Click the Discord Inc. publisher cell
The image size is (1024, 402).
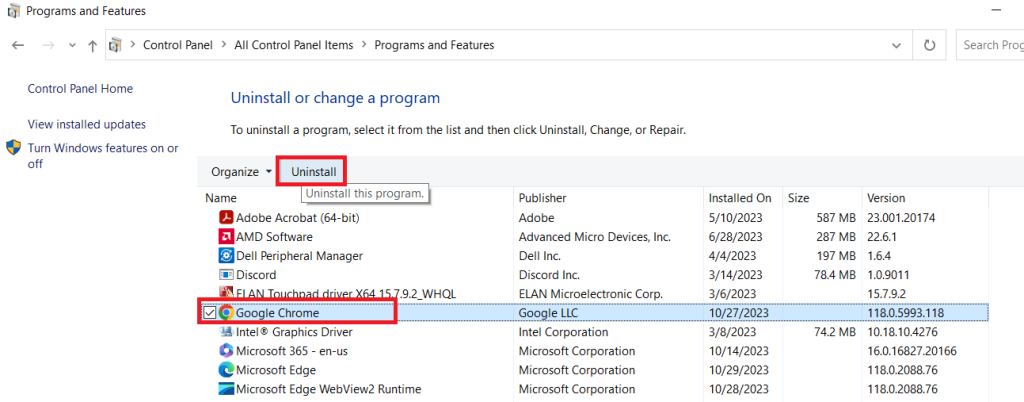click(x=549, y=275)
